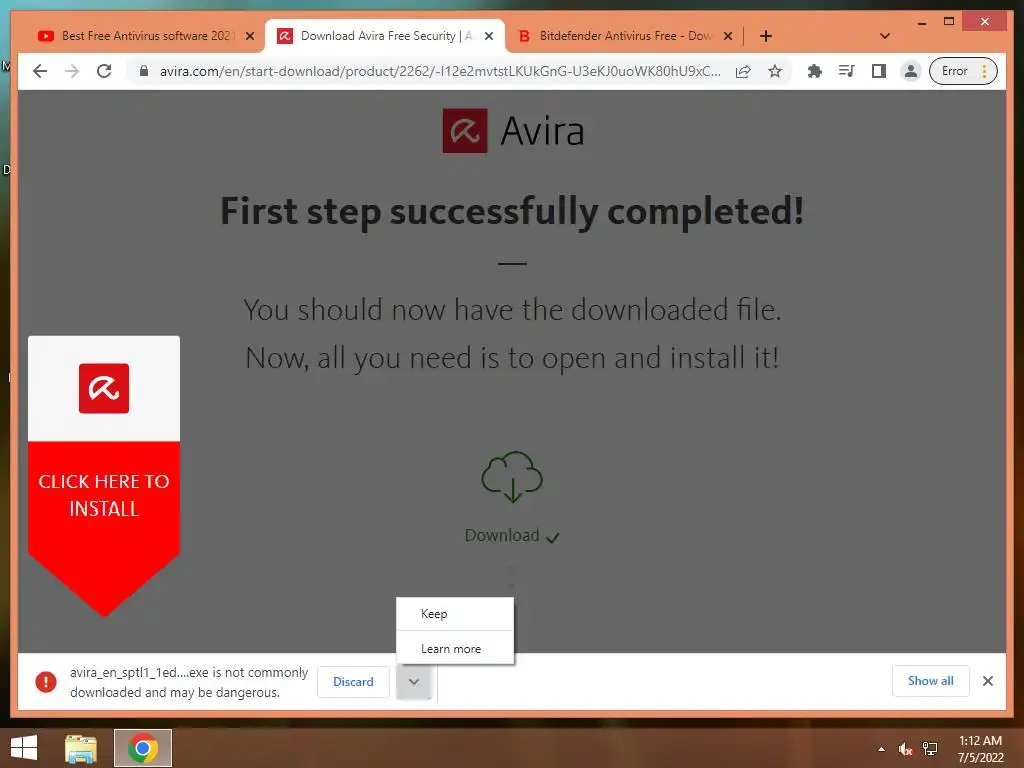
Task: Bookmark this page with the star icon
Action: point(775,71)
